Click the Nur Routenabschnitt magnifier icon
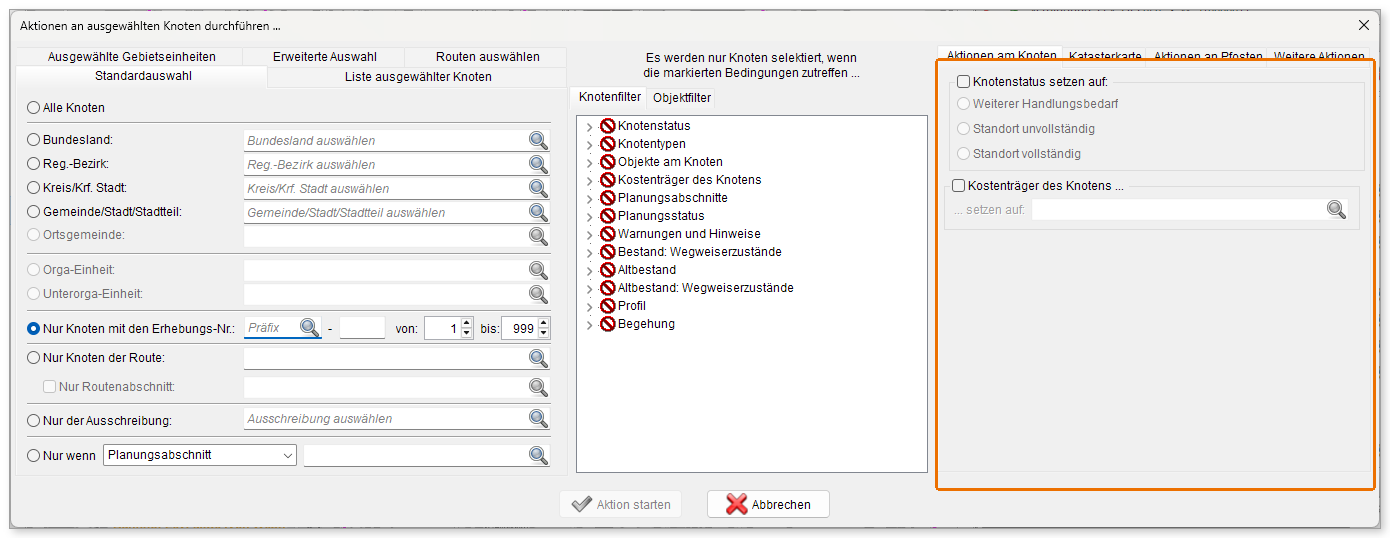 tap(538, 387)
